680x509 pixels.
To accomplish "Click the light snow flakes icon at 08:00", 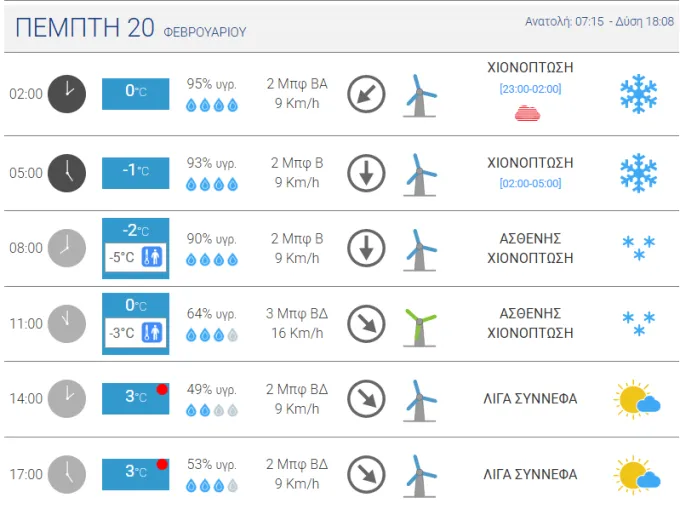I will click(x=638, y=248).
